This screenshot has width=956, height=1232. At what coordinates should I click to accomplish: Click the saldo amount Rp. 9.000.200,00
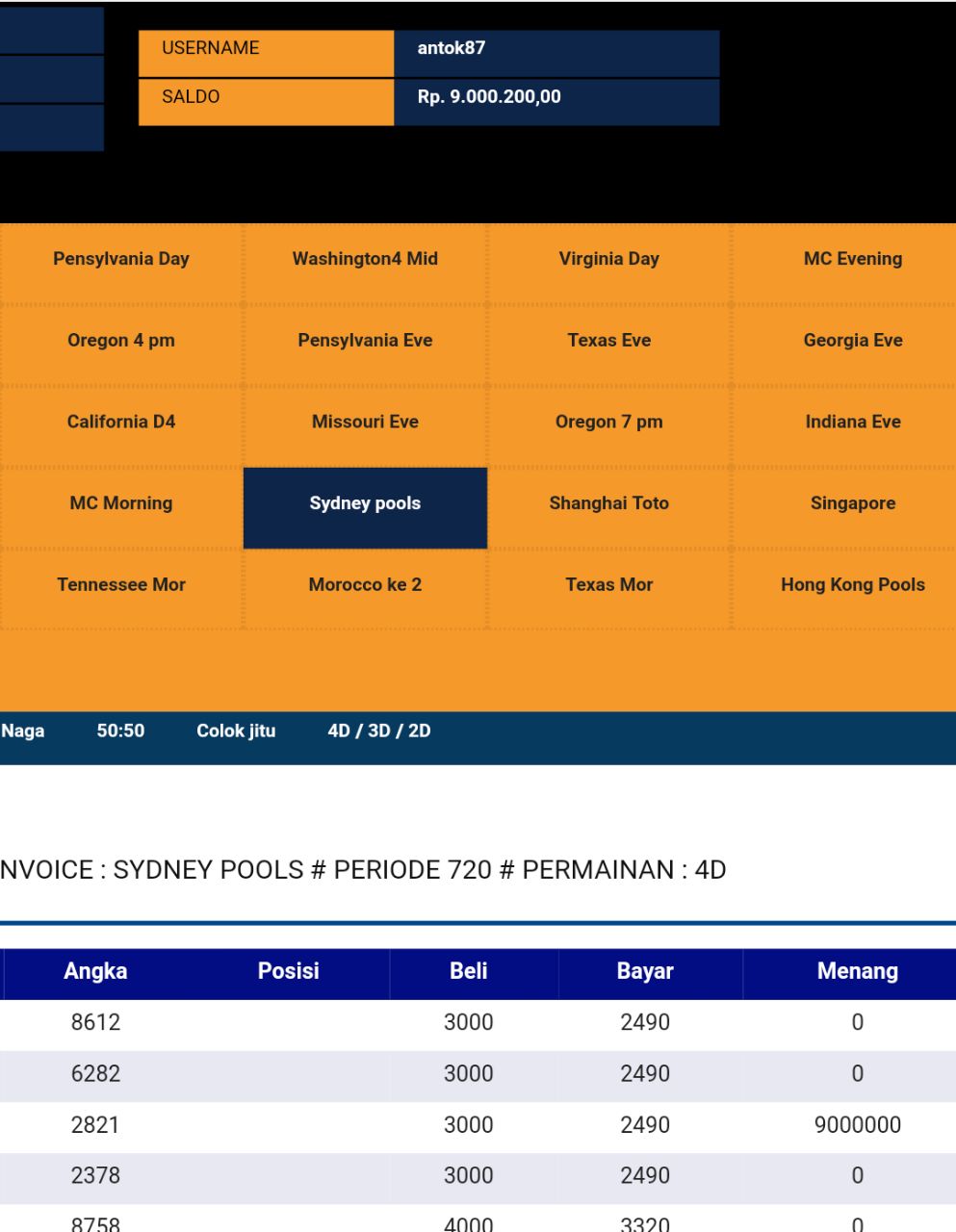pos(489,97)
